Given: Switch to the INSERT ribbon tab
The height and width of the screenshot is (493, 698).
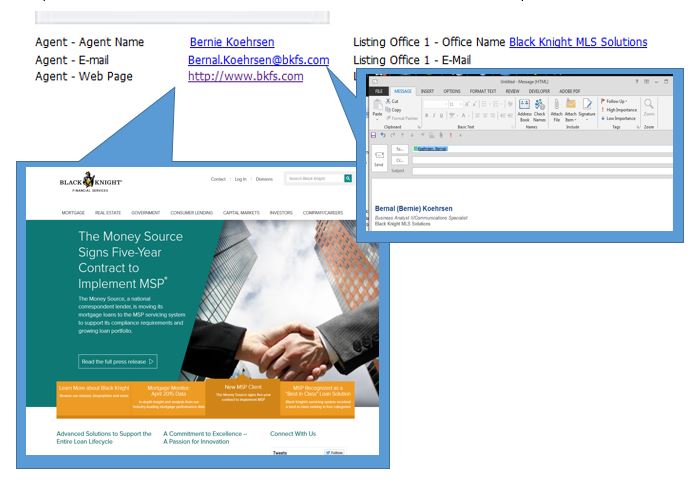Looking at the screenshot, I should pyautogui.click(x=427, y=91).
